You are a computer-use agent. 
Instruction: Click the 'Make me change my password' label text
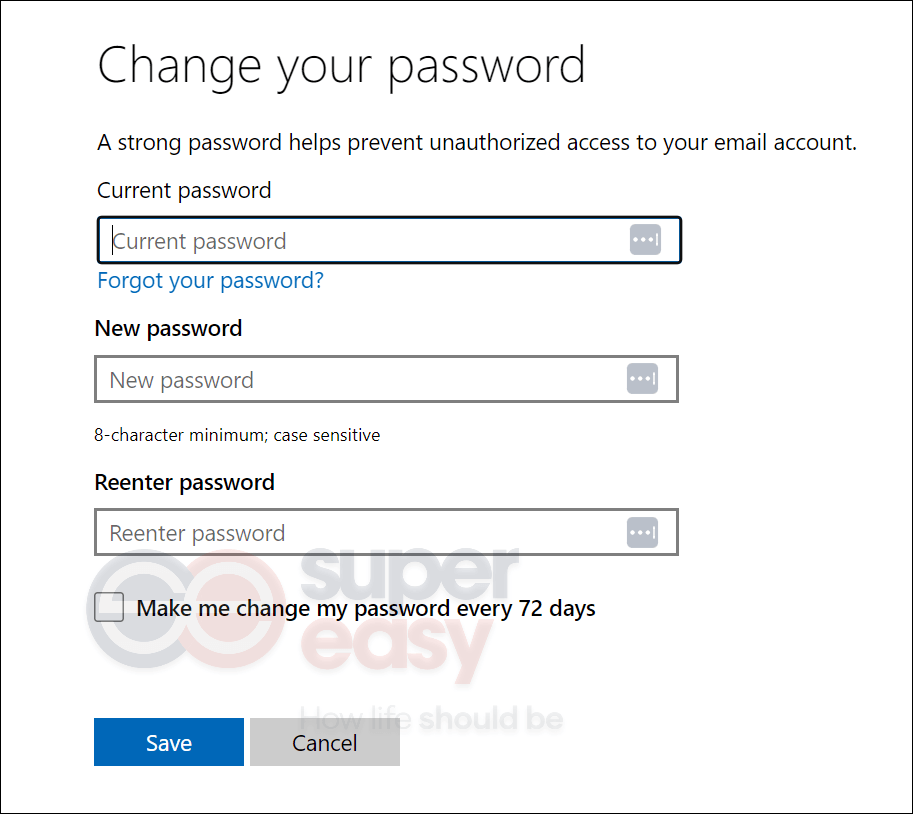coord(366,608)
